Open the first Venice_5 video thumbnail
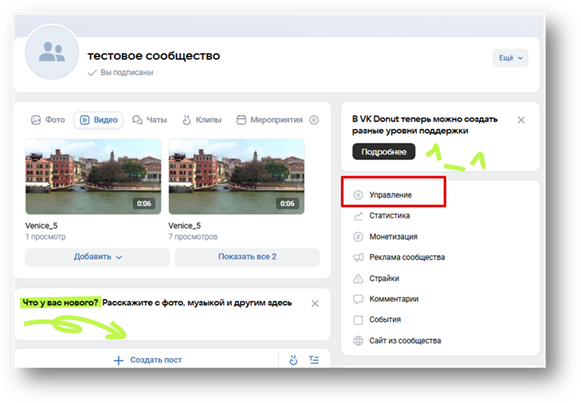The width and height of the screenshot is (581, 403). (93, 177)
